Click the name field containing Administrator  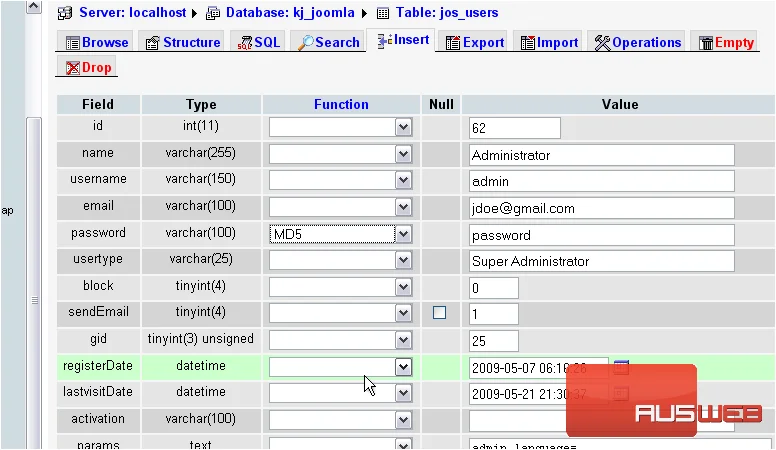602,155
